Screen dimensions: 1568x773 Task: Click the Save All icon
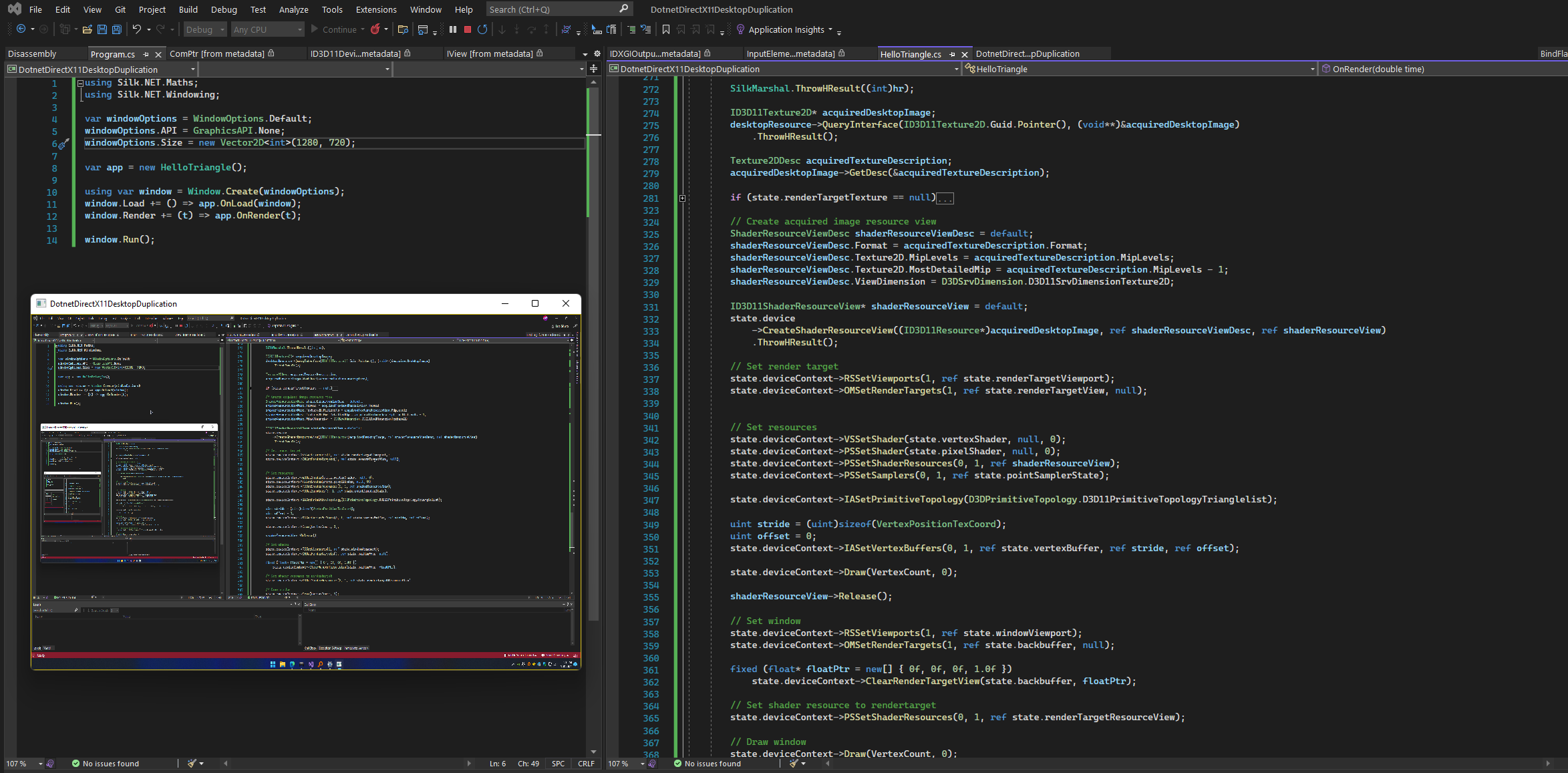click(x=117, y=29)
